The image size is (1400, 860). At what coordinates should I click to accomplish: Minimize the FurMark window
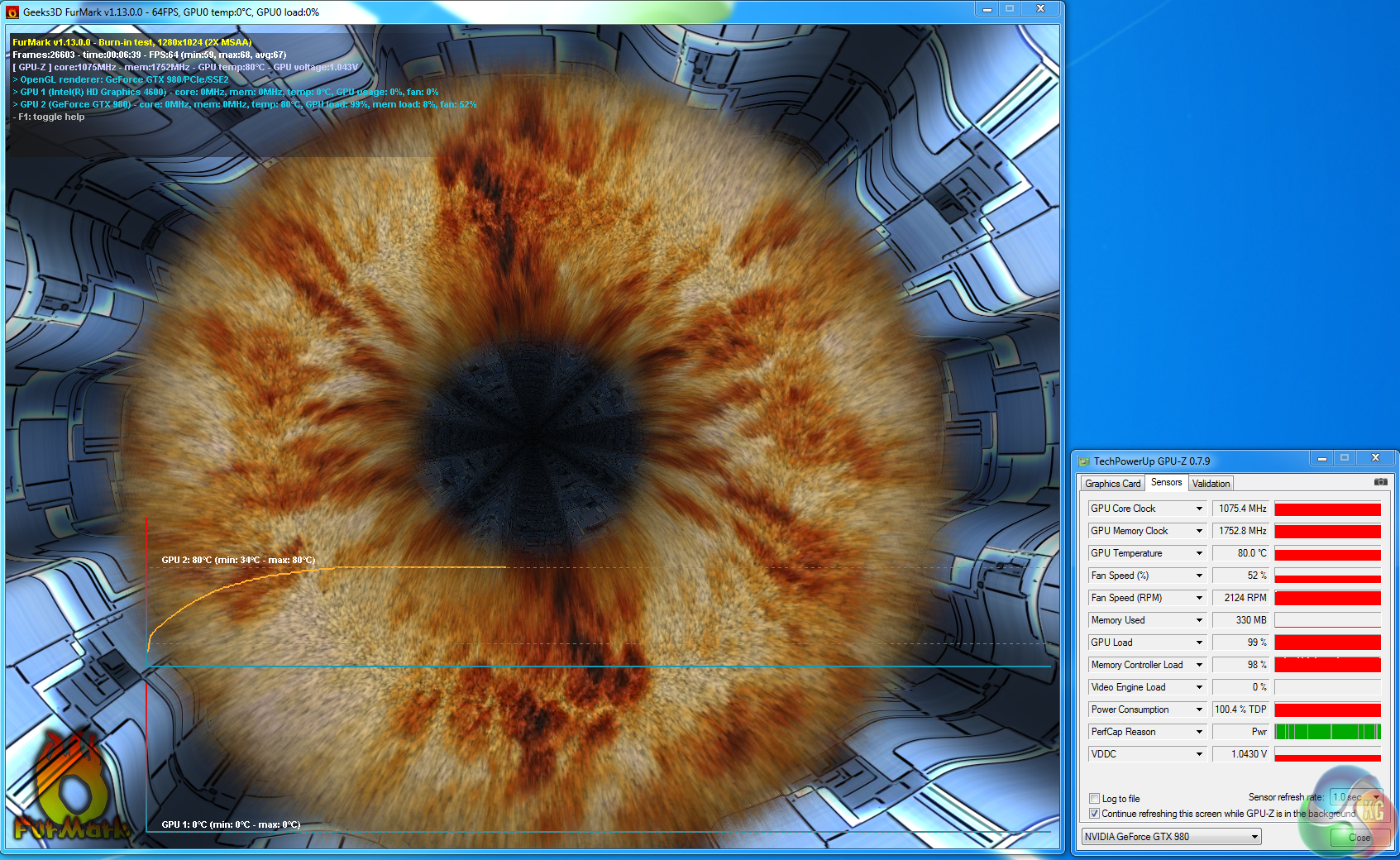(987, 9)
